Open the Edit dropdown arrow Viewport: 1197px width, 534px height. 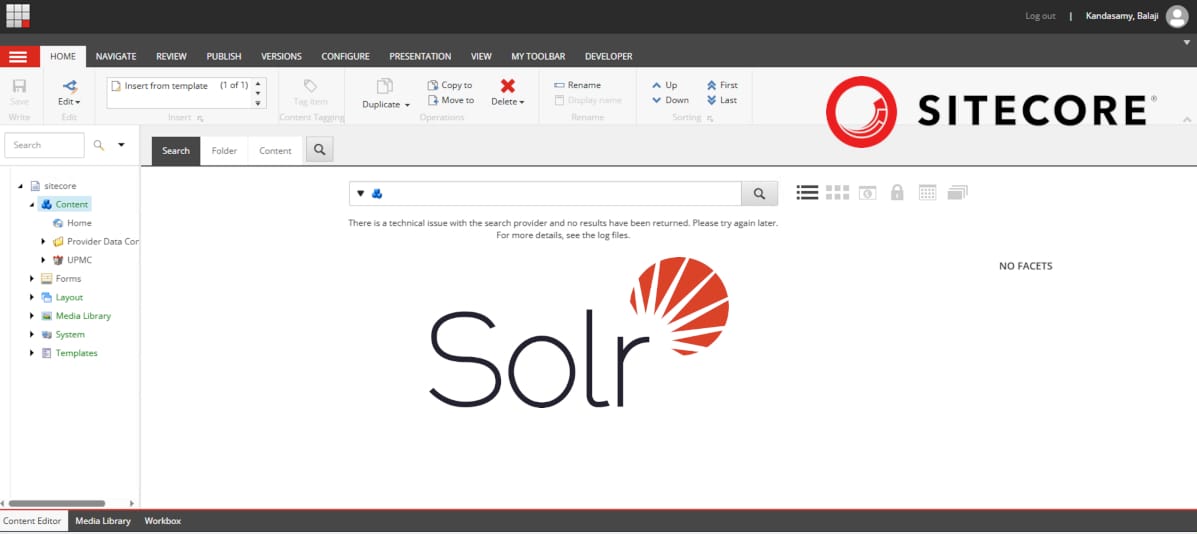click(x=78, y=102)
